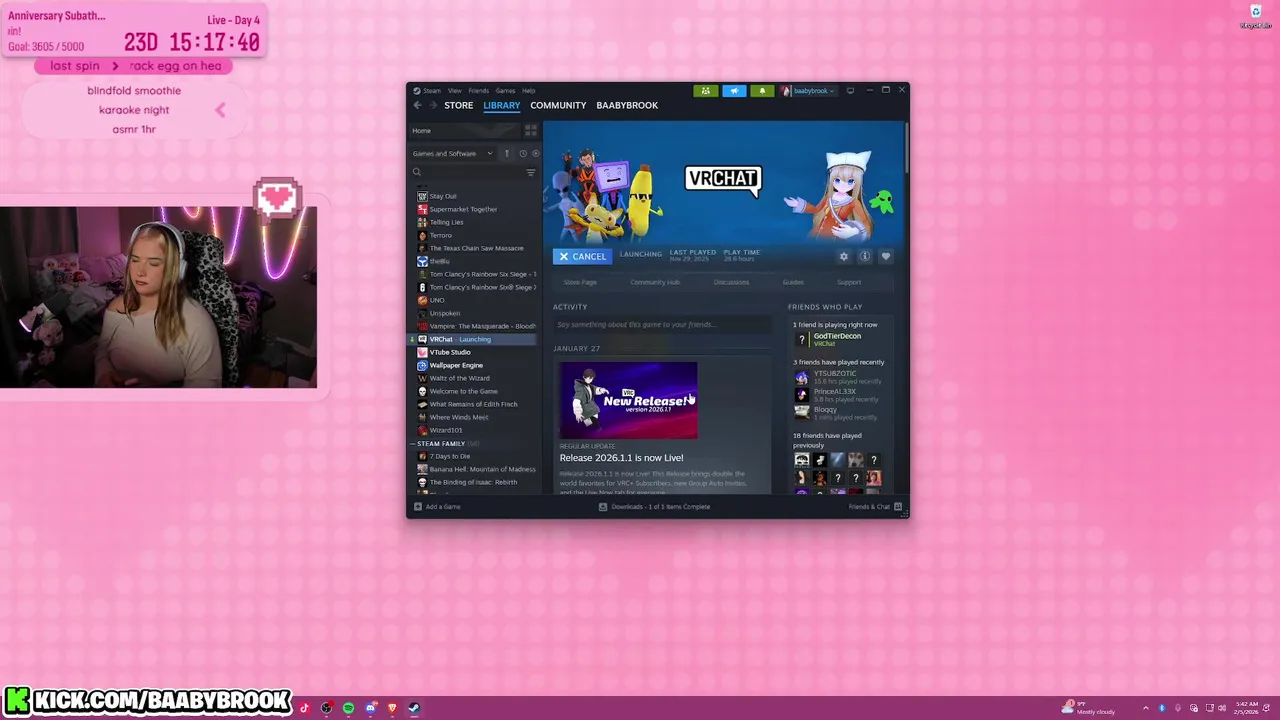Image resolution: width=1280 pixels, height=720 pixels.
Task: Open Brave browser from the taskbar
Action: (392, 708)
